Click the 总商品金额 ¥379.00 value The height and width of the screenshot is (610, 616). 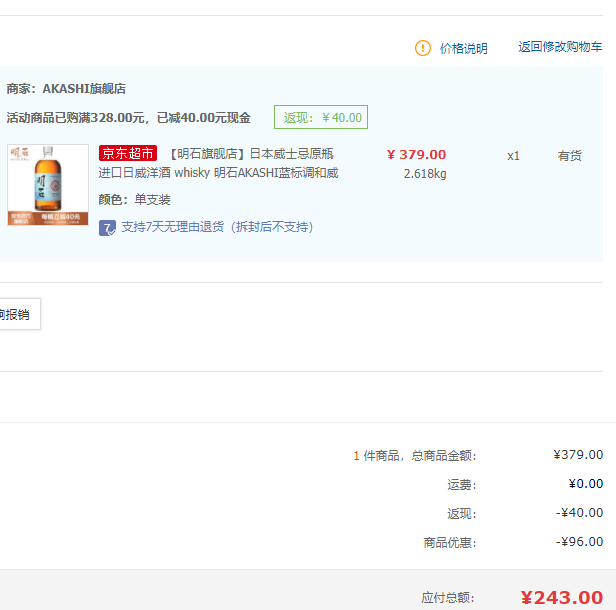coord(578,455)
